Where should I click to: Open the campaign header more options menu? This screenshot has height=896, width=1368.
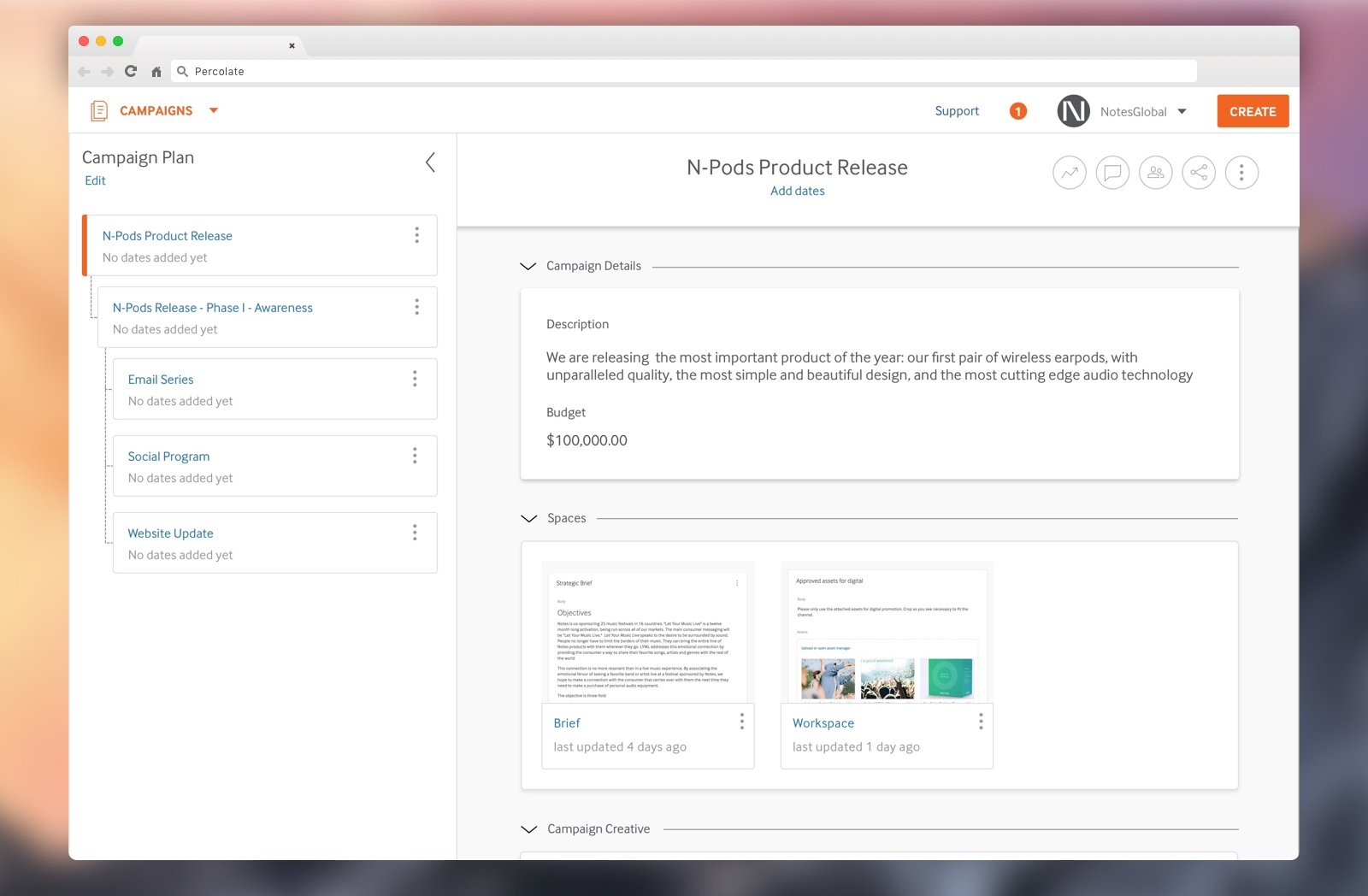click(1241, 173)
